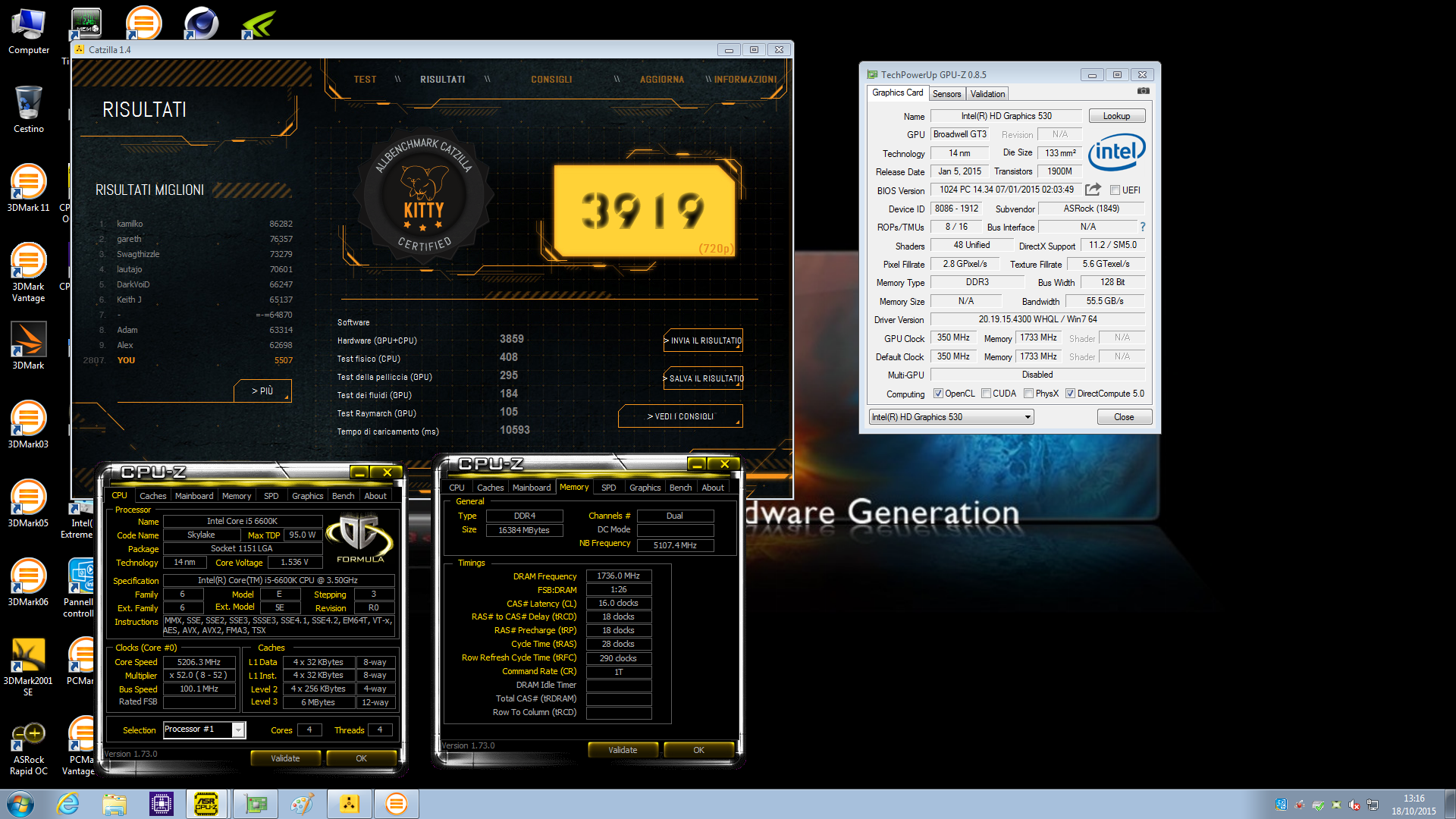Open the NVIDIA green logo desktop shortcut
The image size is (1456, 819).
point(259,23)
